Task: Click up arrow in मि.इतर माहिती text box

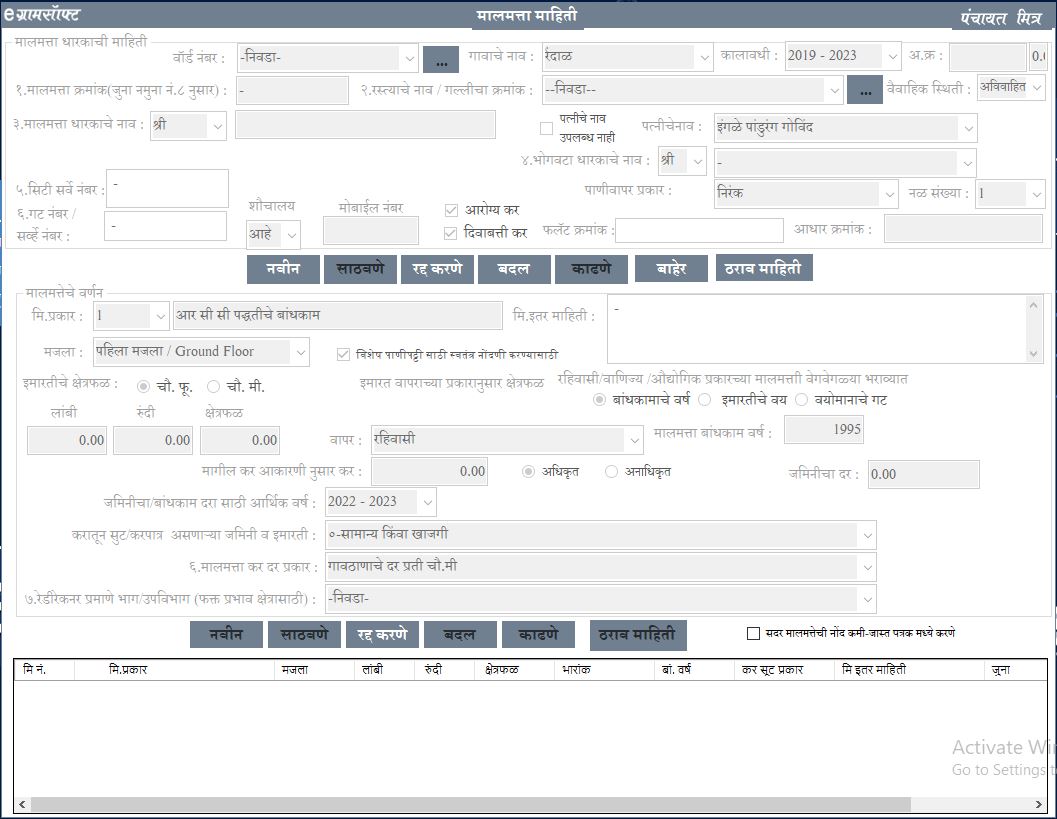Action: click(1034, 306)
